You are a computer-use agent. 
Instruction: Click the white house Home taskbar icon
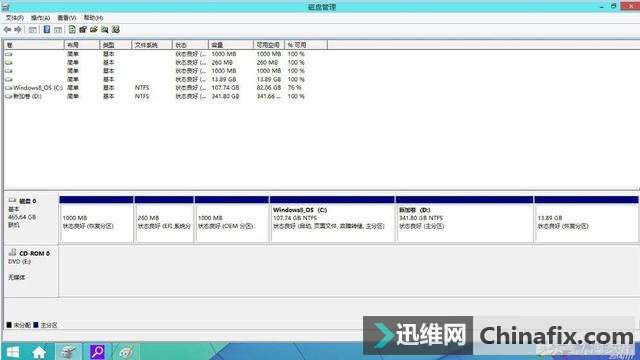pyautogui.click(x=39, y=352)
